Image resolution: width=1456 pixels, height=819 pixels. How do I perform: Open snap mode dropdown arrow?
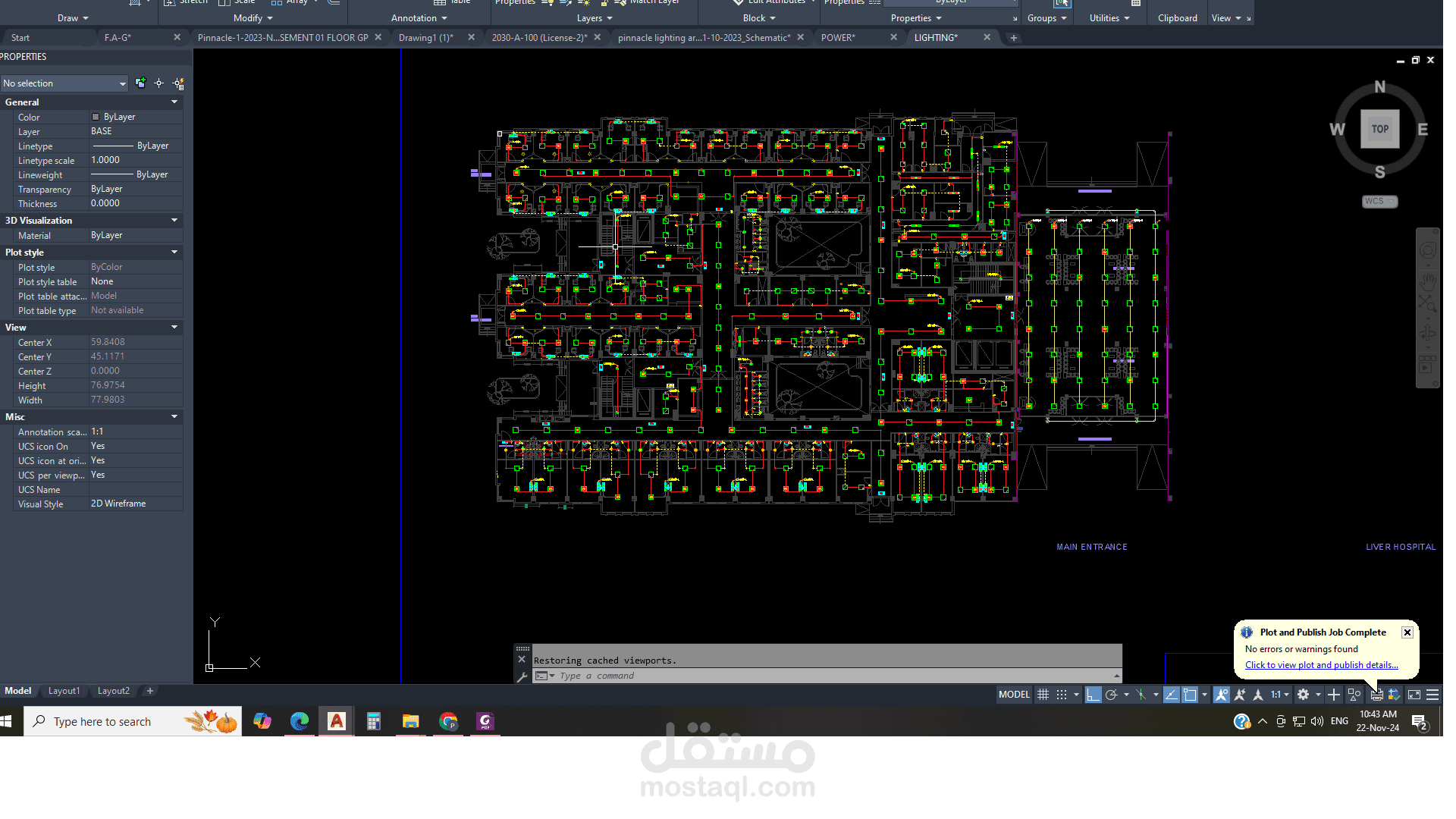click(x=1076, y=695)
